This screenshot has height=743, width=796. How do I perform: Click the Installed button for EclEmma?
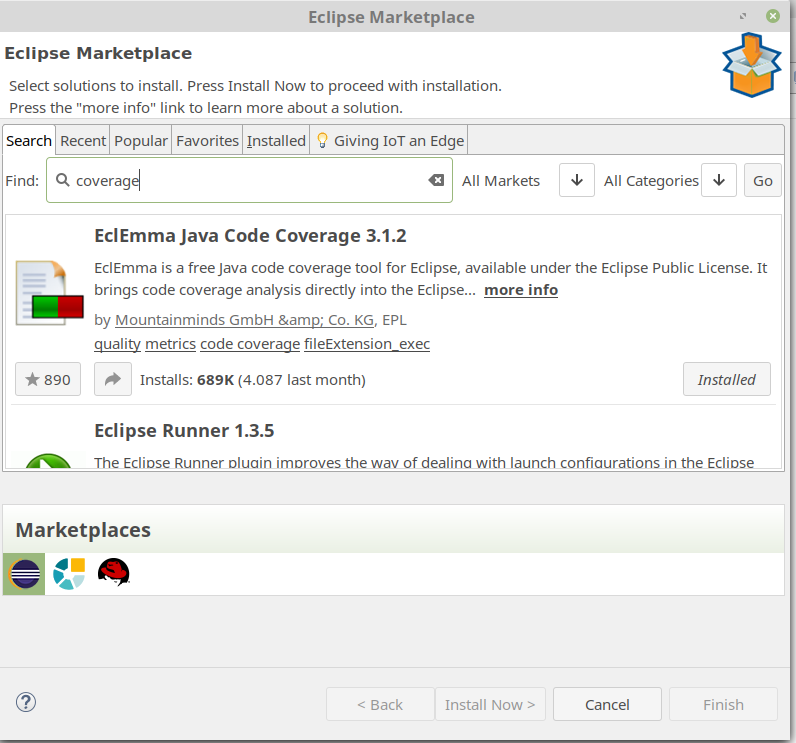pyautogui.click(x=726, y=379)
